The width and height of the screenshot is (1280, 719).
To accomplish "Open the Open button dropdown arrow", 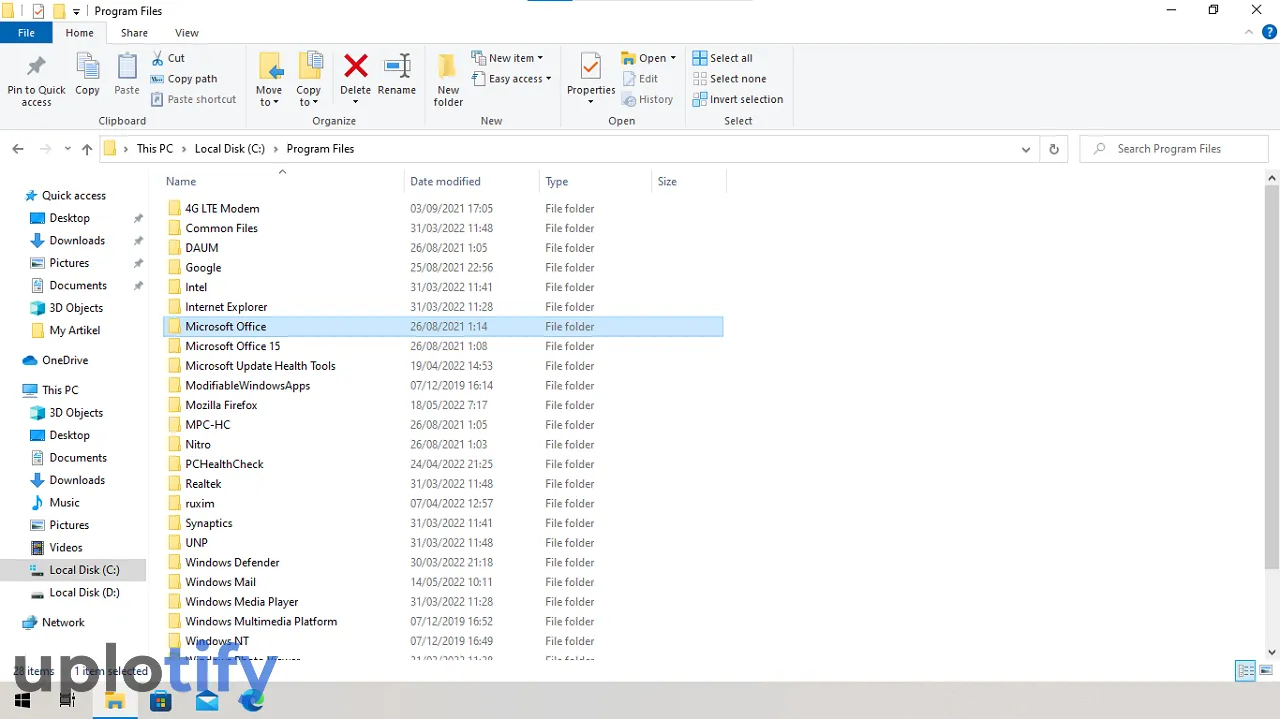I will [673, 58].
